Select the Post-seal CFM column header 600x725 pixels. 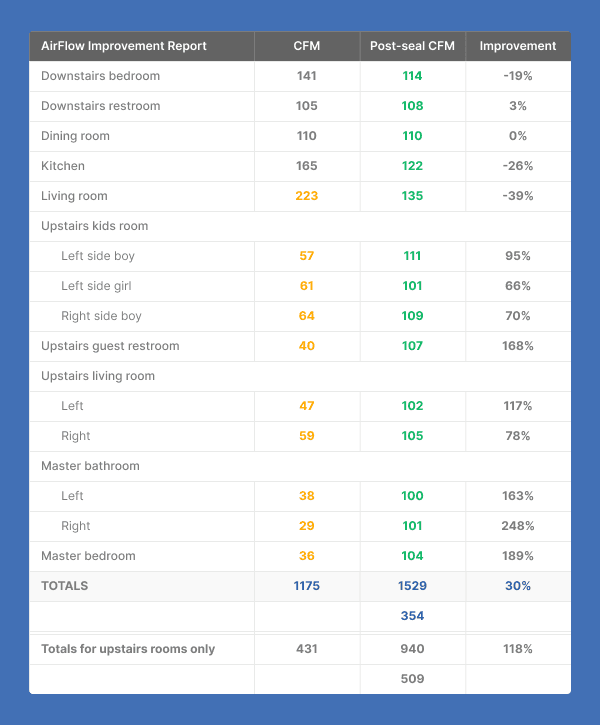pos(412,46)
